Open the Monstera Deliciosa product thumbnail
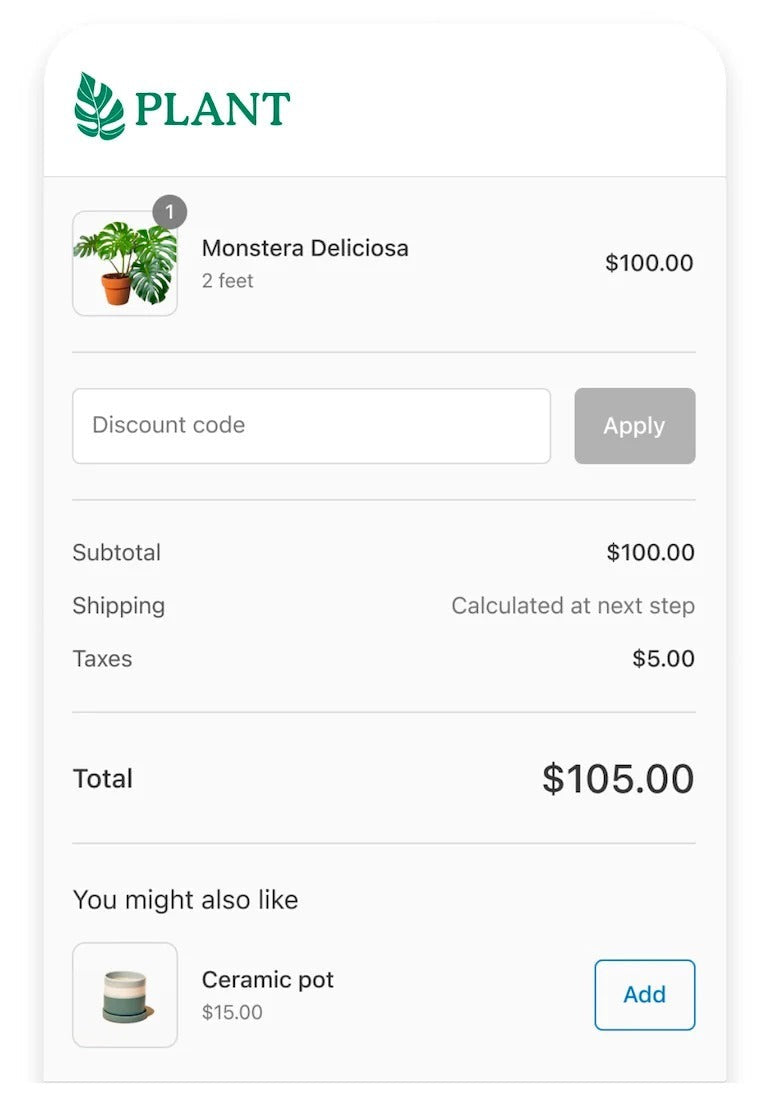This screenshot has height=1103, width=770. (x=125, y=264)
